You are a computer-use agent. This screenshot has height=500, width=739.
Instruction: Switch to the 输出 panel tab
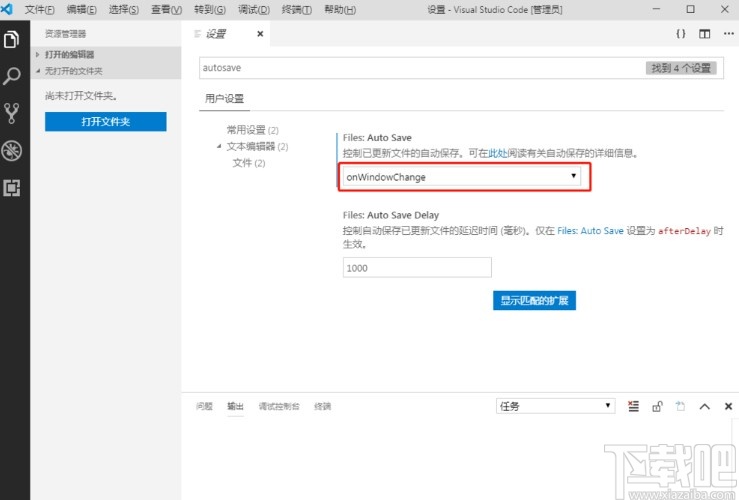point(235,406)
